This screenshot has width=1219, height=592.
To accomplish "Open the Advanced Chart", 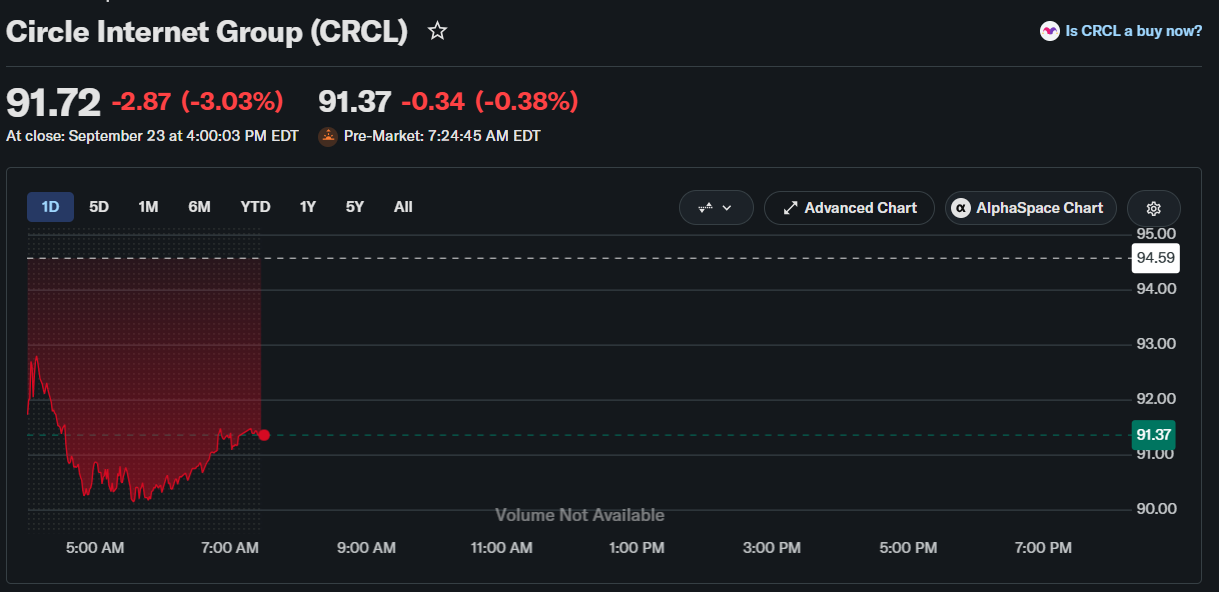I will [849, 208].
